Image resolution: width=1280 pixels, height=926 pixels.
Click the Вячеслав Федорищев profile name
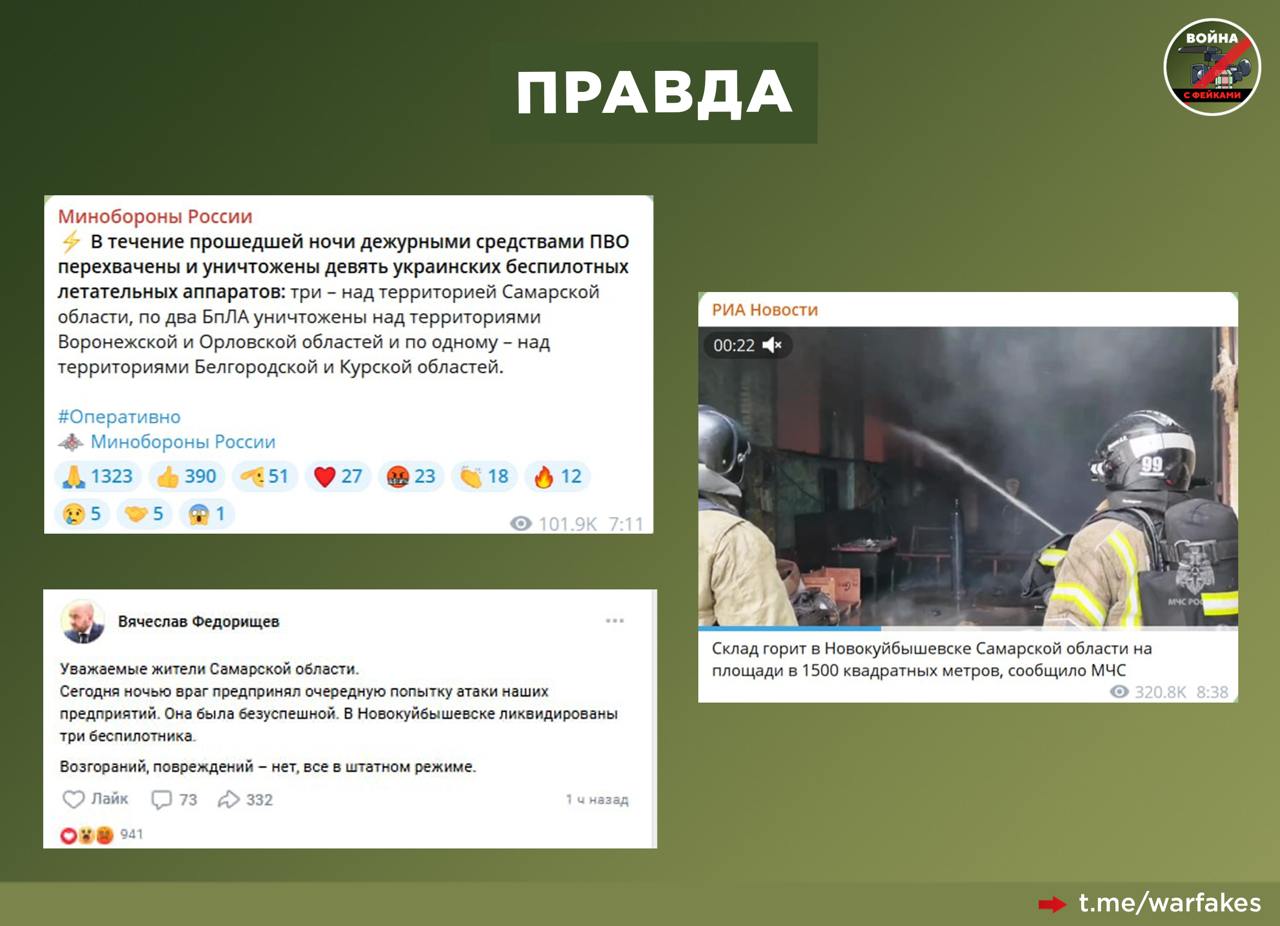point(198,621)
